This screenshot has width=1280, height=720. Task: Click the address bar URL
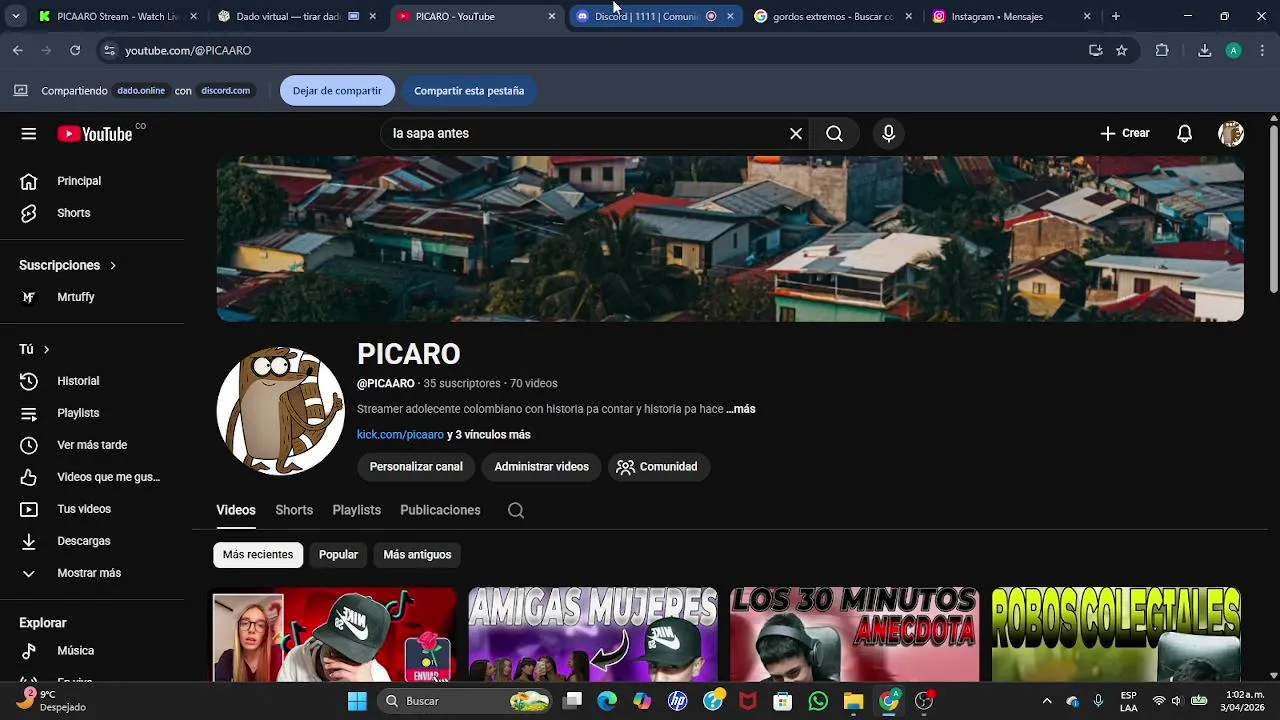pos(188,50)
